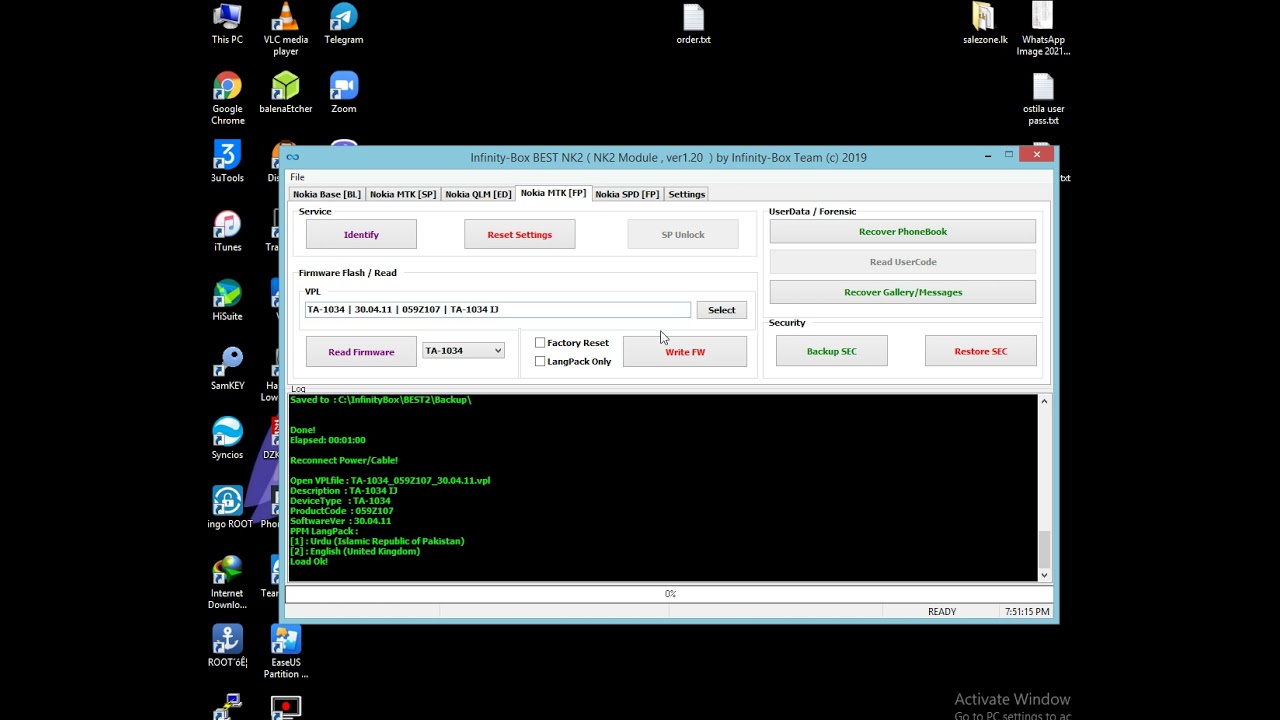The width and height of the screenshot is (1280, 720).
Task: Enable the LangPack Only checkbox
Action: click(x=540, y=361)
